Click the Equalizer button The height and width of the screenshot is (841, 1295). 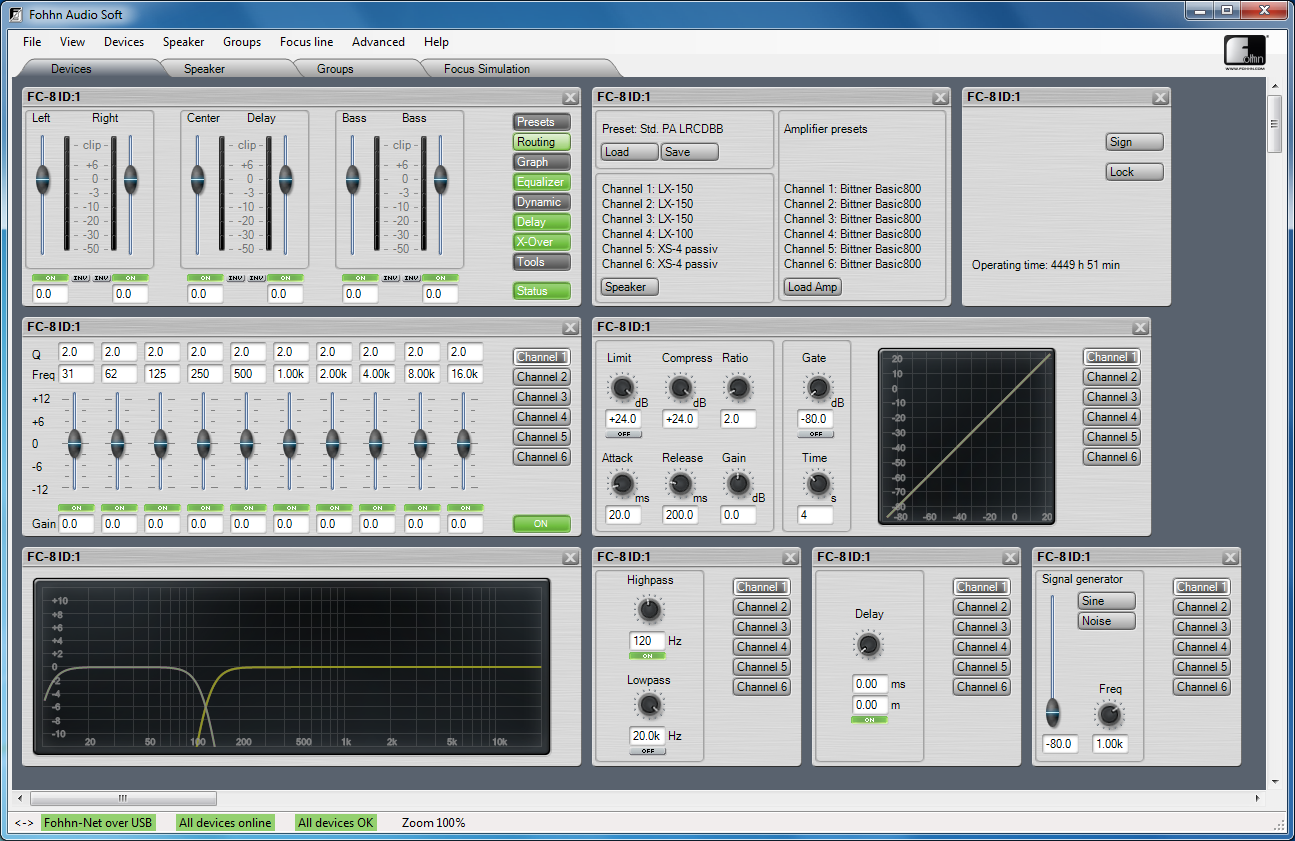pyautogui.click(x=541, y=182)
